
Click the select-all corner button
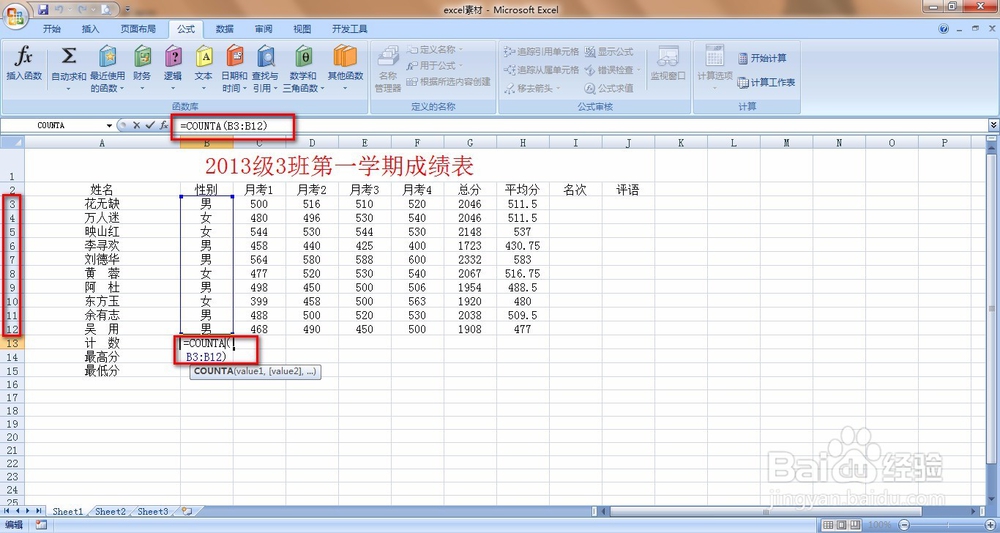pos(12,143)
